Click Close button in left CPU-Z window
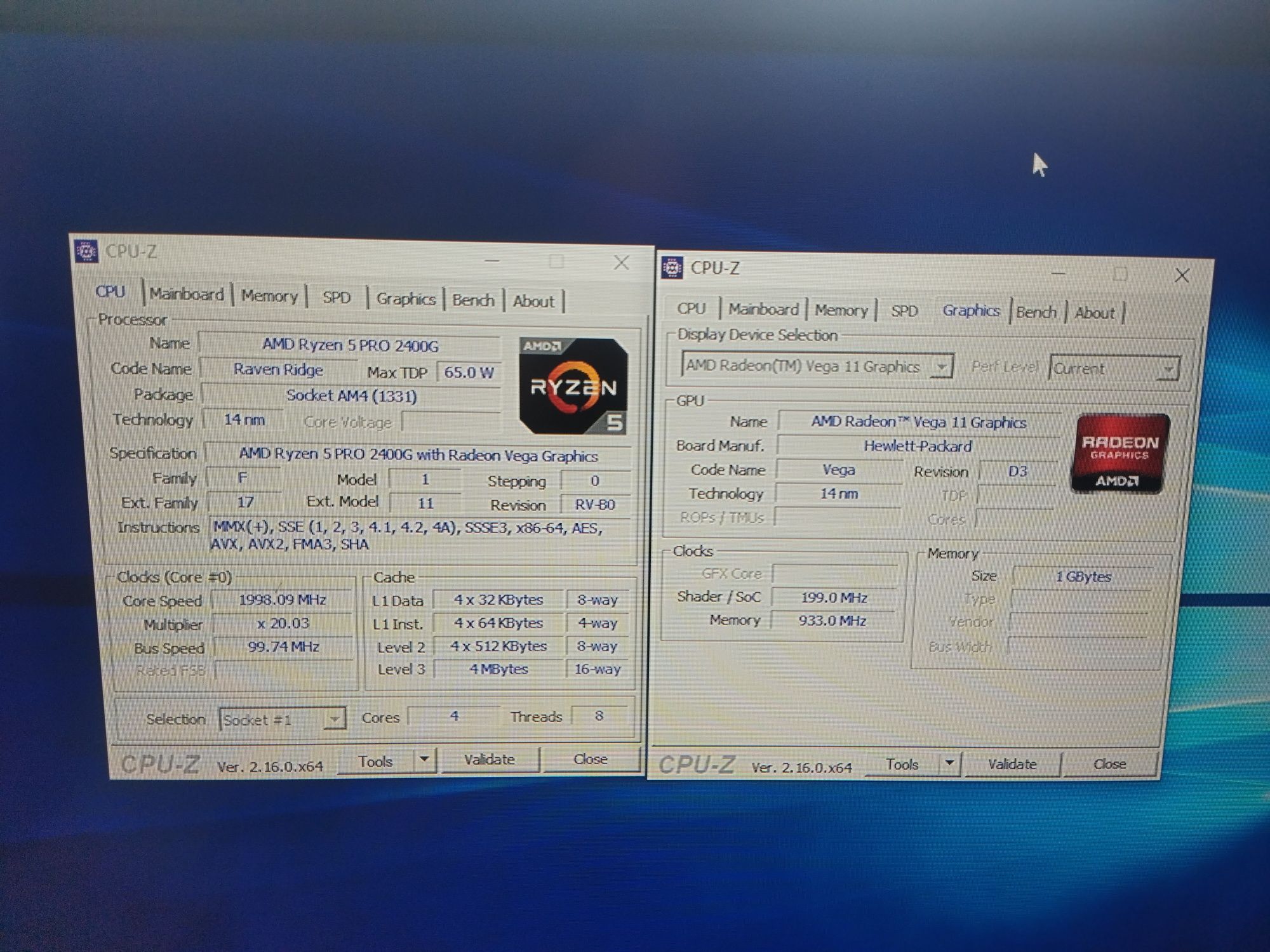This screenshot has width=1270, height=952. click(591, 759)
